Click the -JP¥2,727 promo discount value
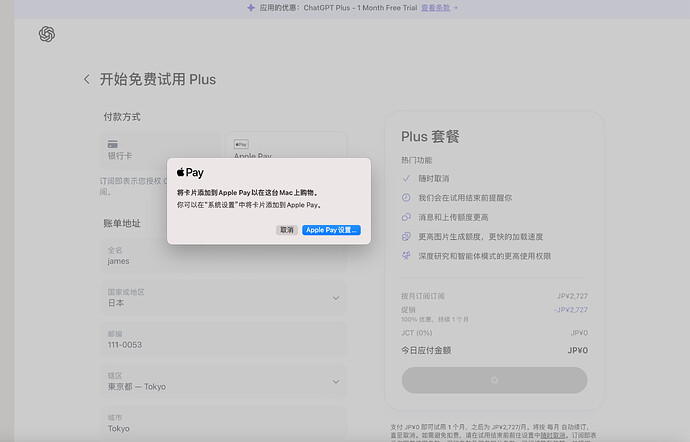Screen dimensions: 690x442 tap(571, 309)
